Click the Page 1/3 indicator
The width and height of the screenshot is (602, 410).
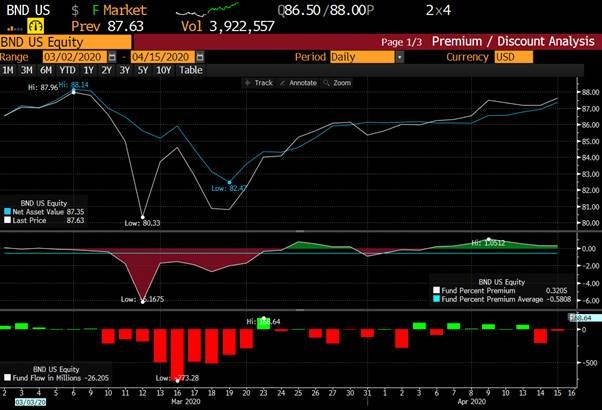[401, 42]
